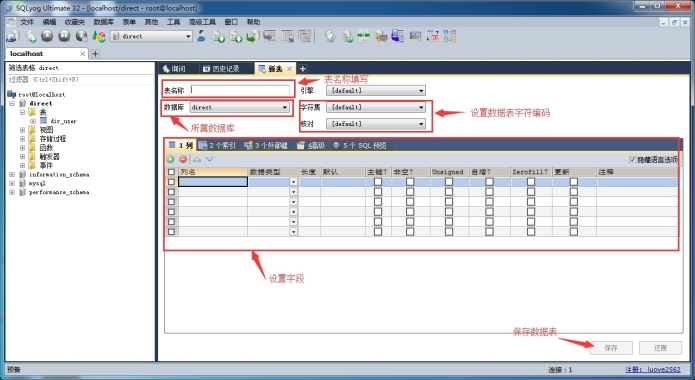Switch to the 5 个 SQL 预览 tab
Image resolution: width=695 pixels, height=380 pixels.
click(x=360, y=145)
